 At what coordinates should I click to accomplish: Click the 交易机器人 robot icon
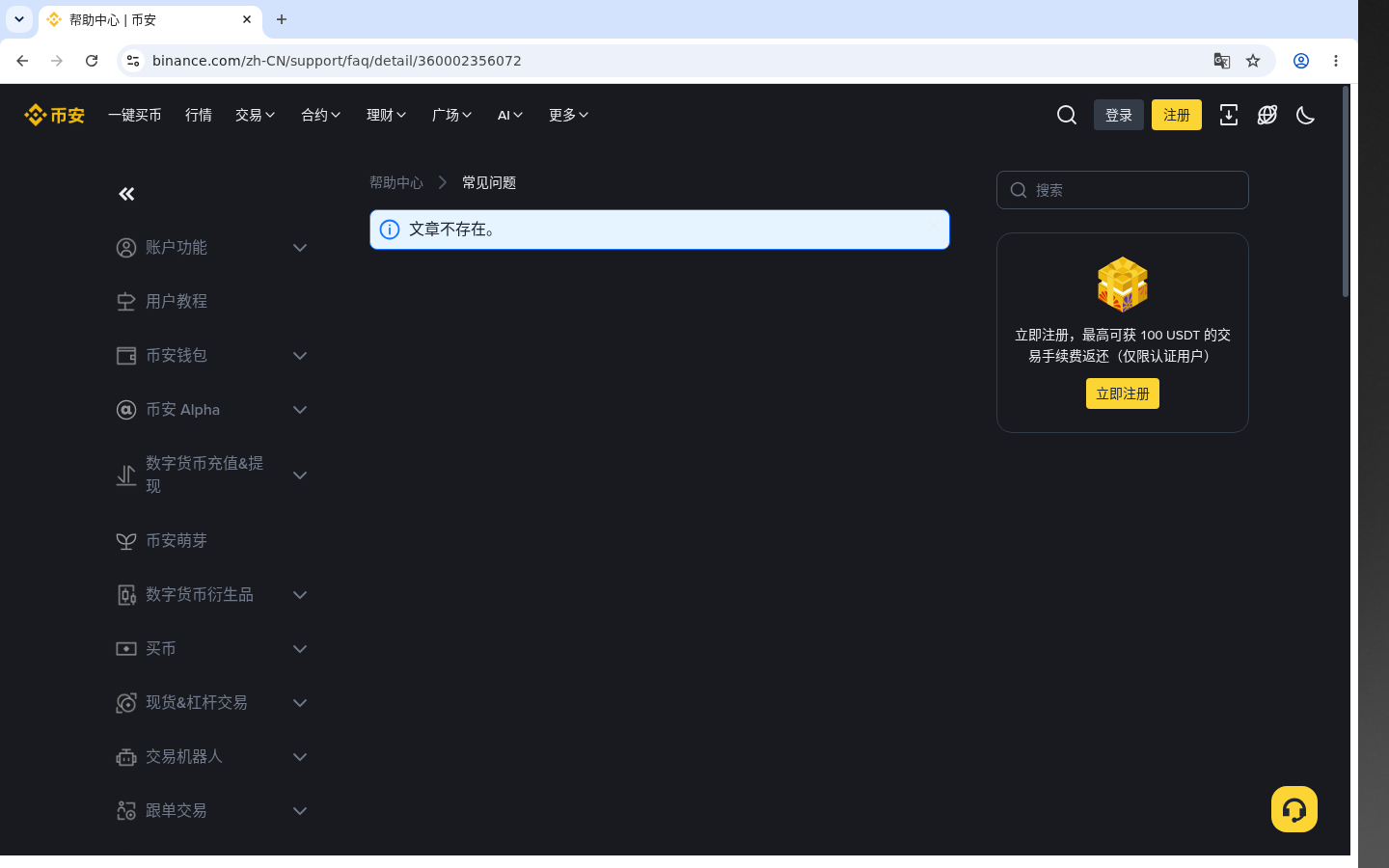[x=126, y=757]
